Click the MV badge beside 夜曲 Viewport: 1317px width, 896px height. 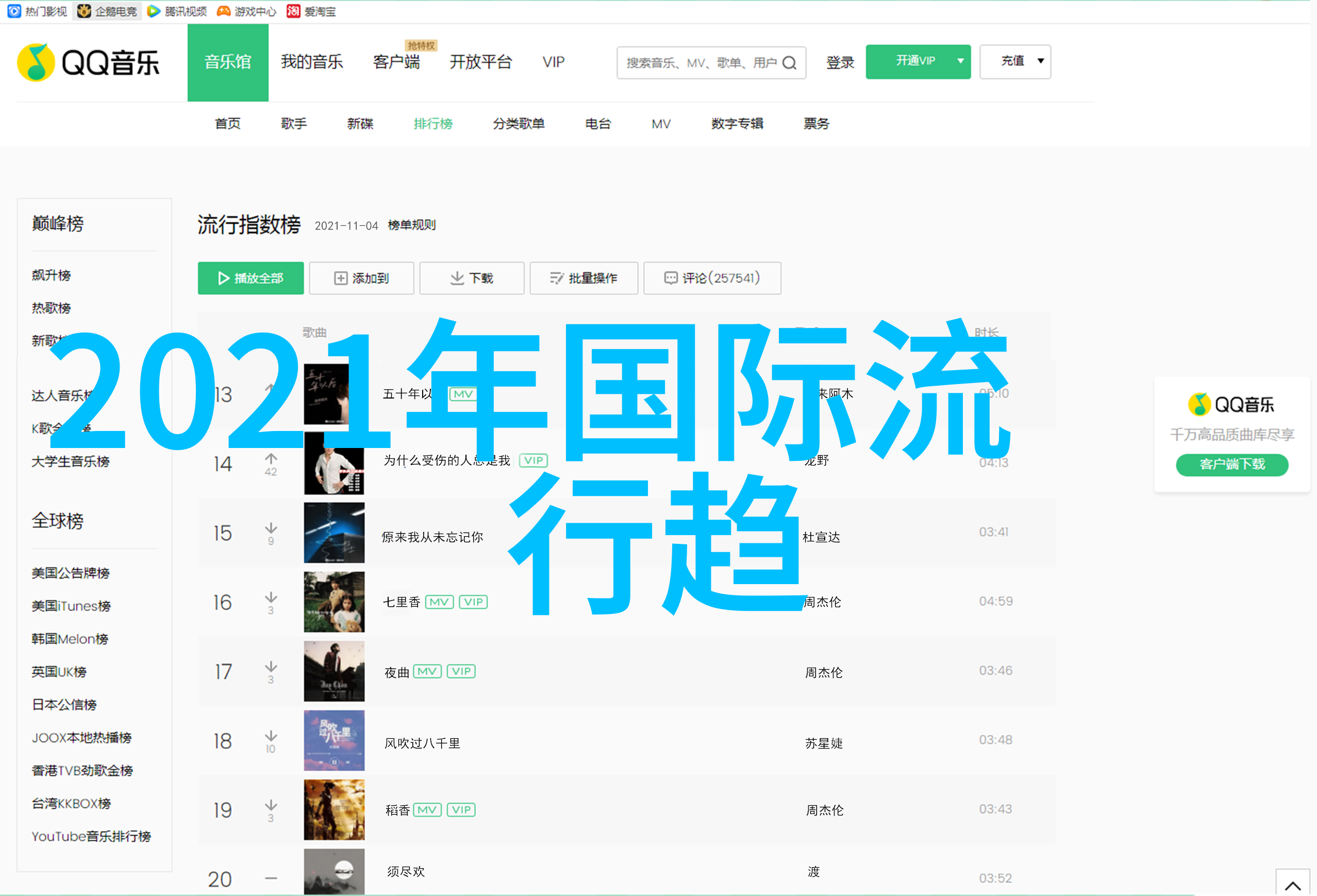pyautogui.click(x=427, y=672)
